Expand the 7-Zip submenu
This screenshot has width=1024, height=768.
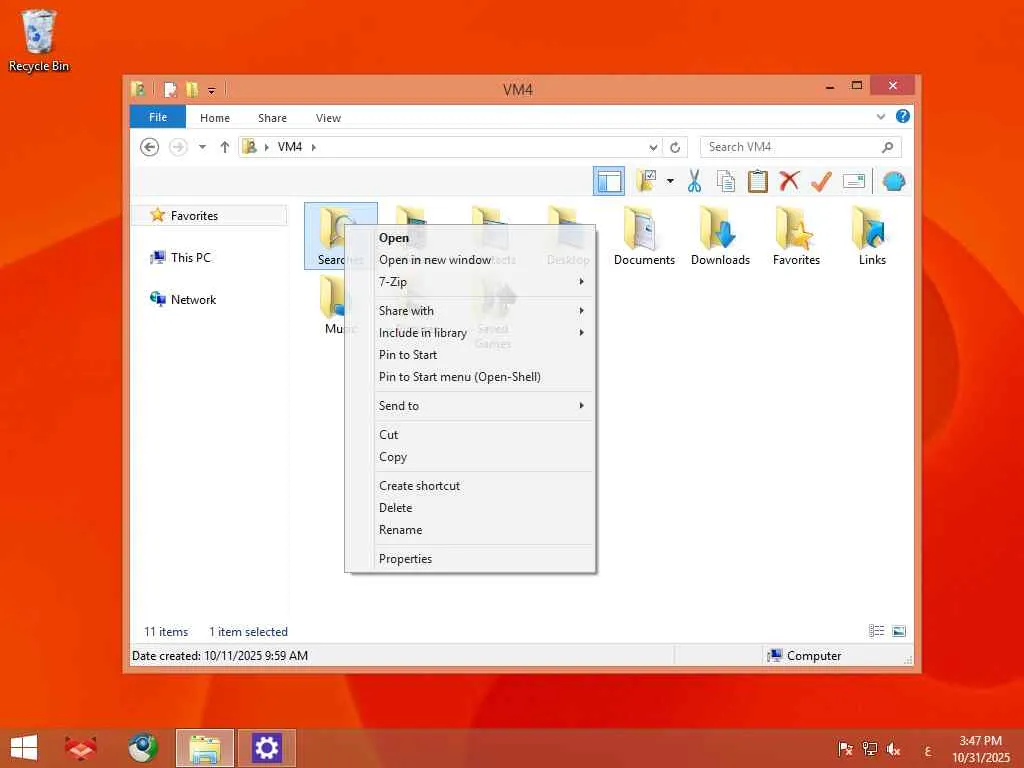(470, 281)
